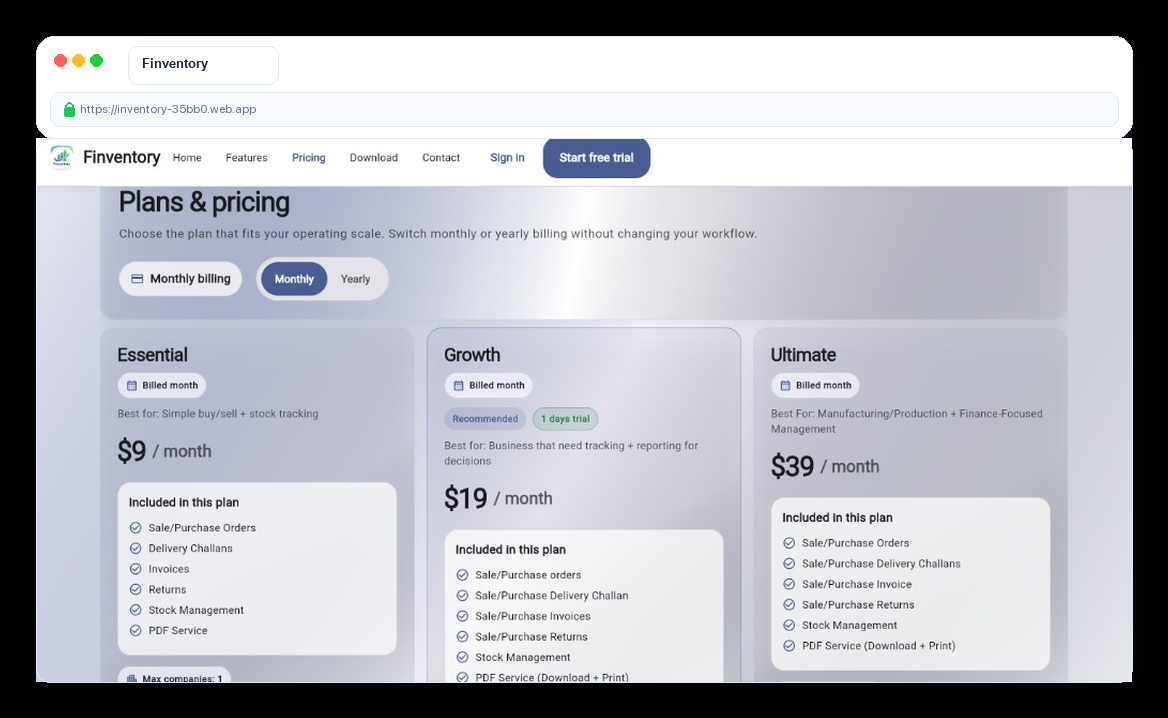Select Monthly billing toggle option
This screenshot has height=718, width=1168.
tap(294, 279)
